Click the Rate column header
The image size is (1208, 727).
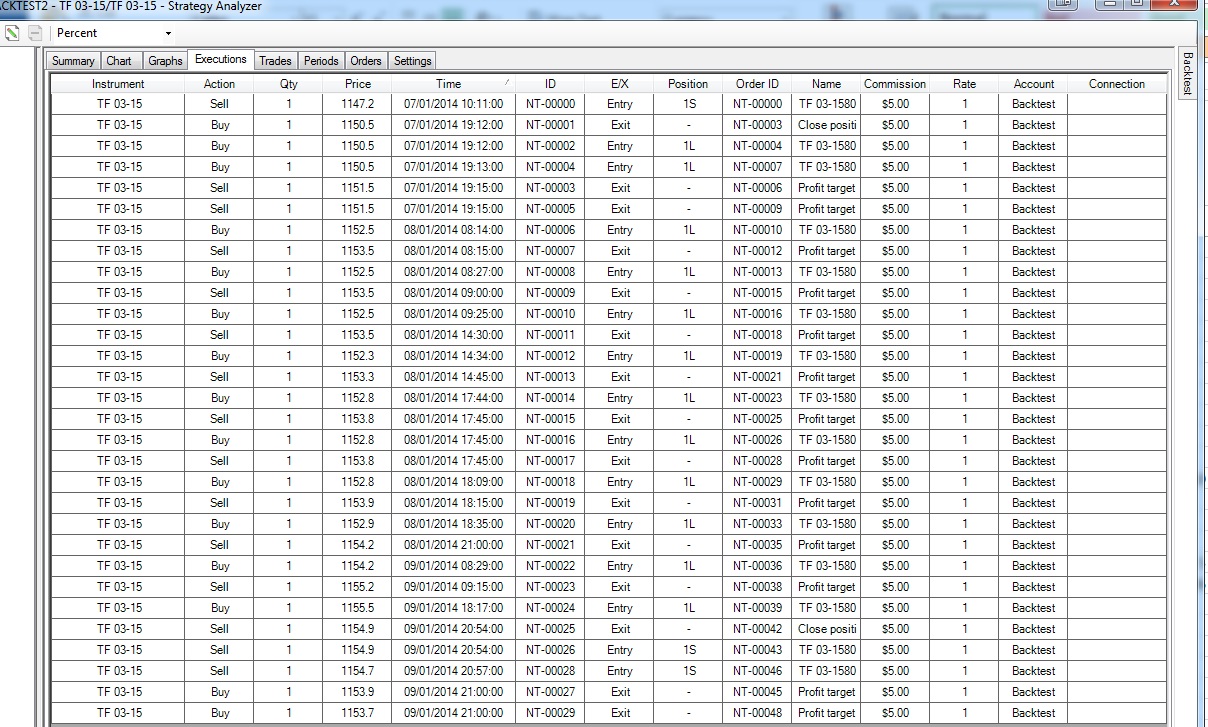point(964,84)
